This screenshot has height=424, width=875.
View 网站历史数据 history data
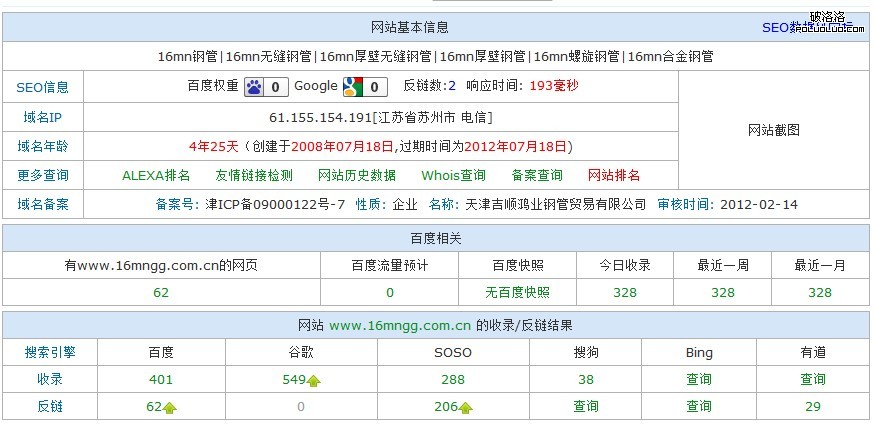click(x=357, y=175)
